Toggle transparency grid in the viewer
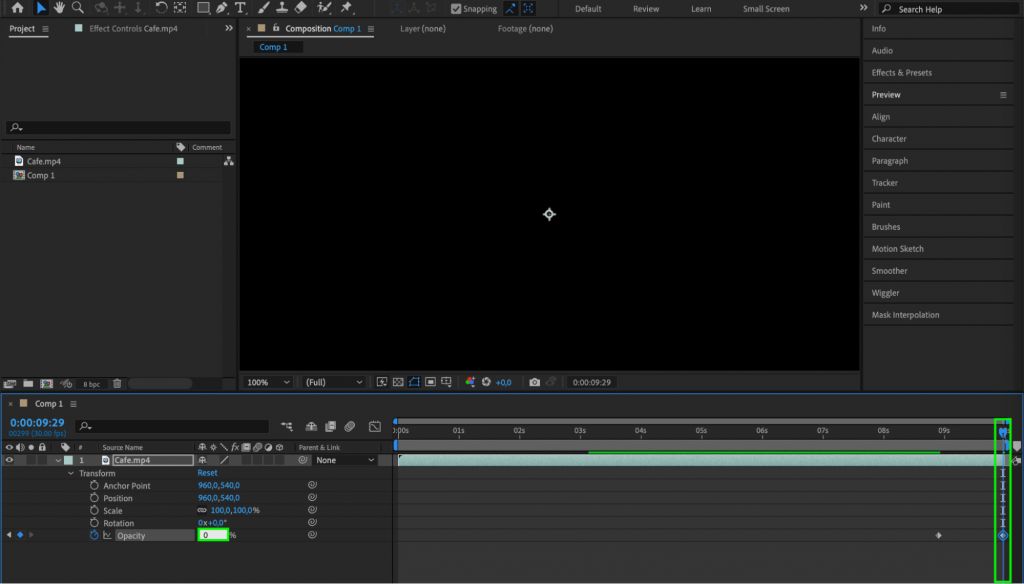Viewport: 1024px width, 584px height. [x=399, y=381]
